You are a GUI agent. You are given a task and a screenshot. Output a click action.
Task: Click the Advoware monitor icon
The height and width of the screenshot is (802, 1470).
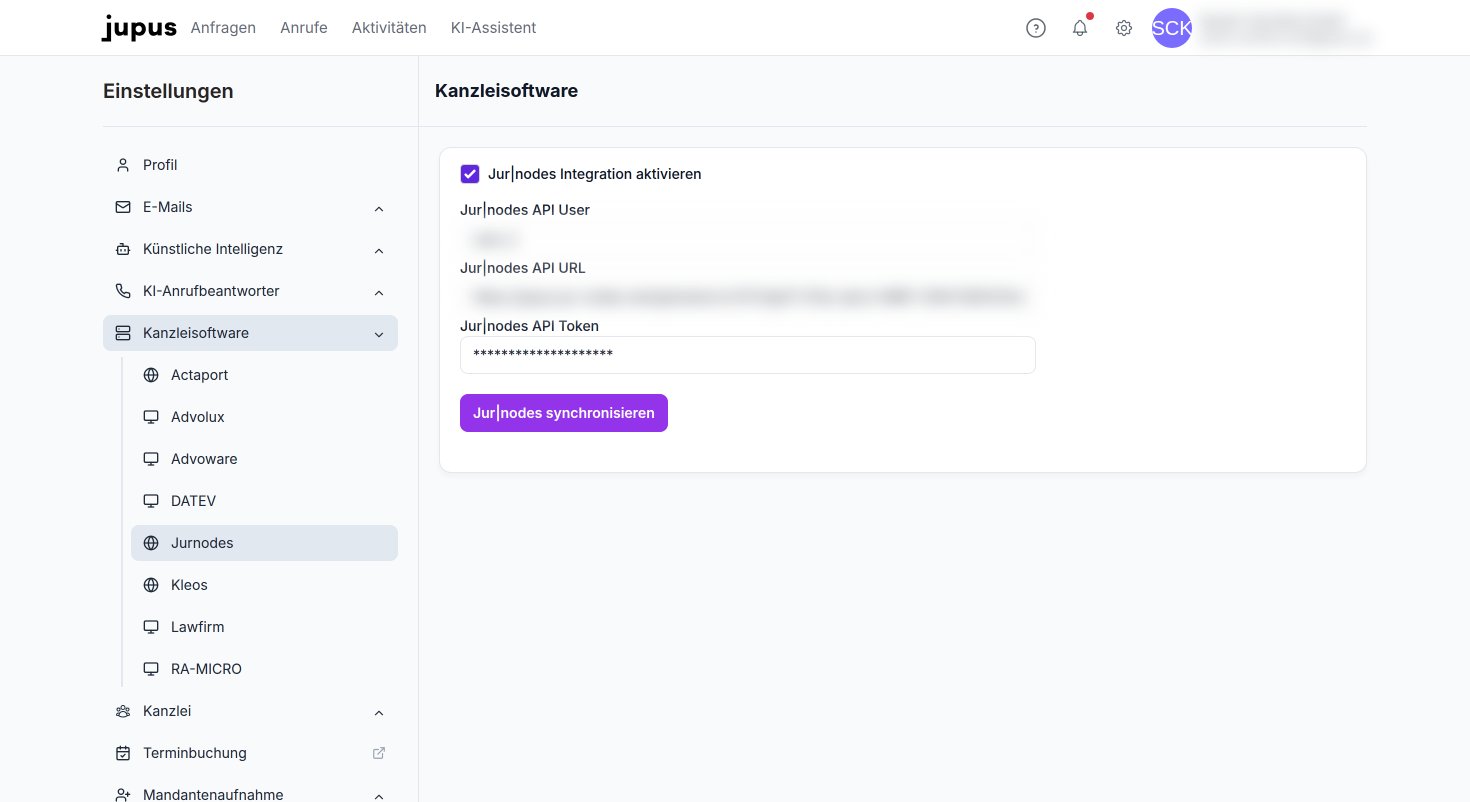[151, 459]
